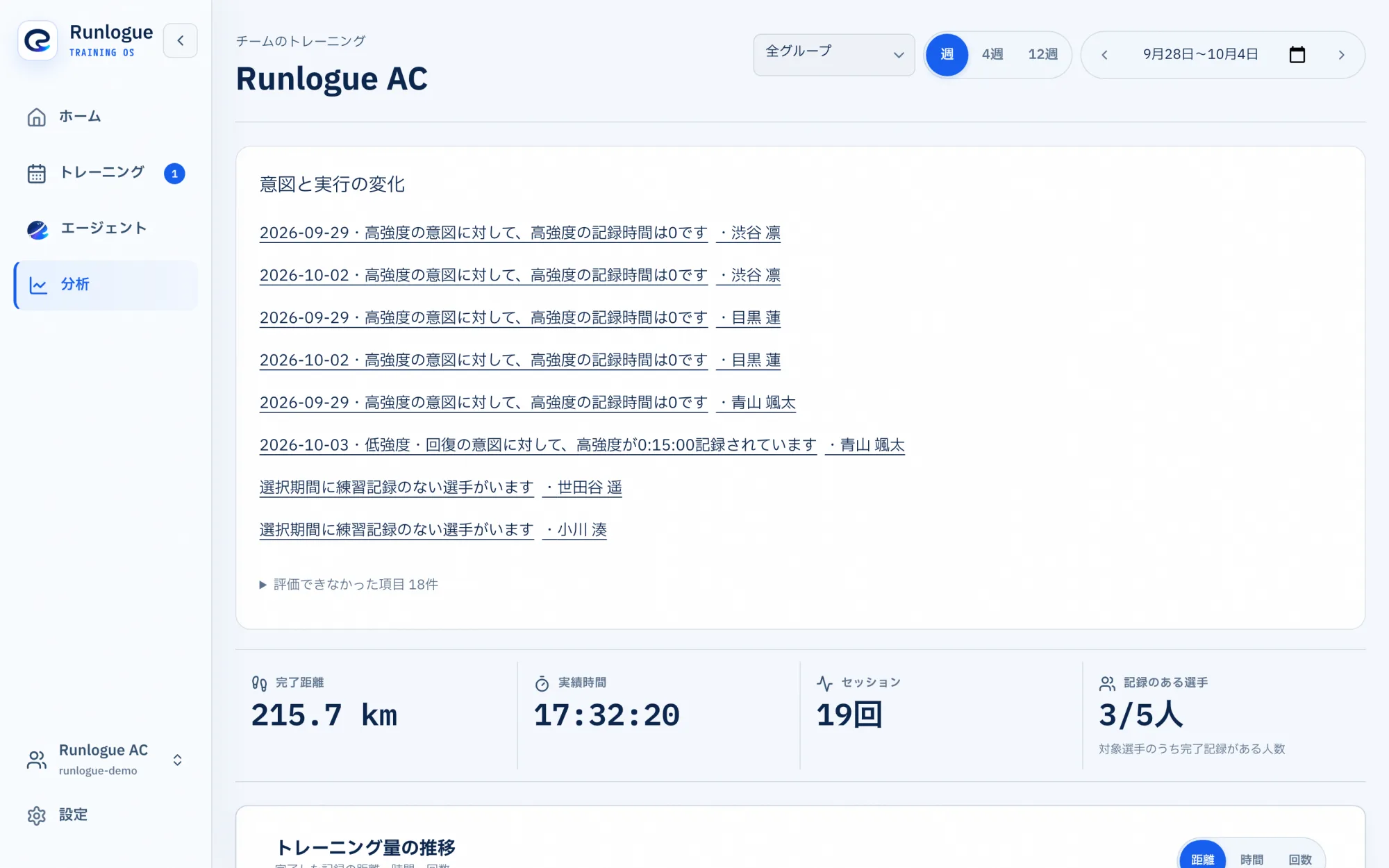This screenshot has width=1389, height=868.
Task: Click the 215.7 km distance value
Action: [x=324, y=715]
